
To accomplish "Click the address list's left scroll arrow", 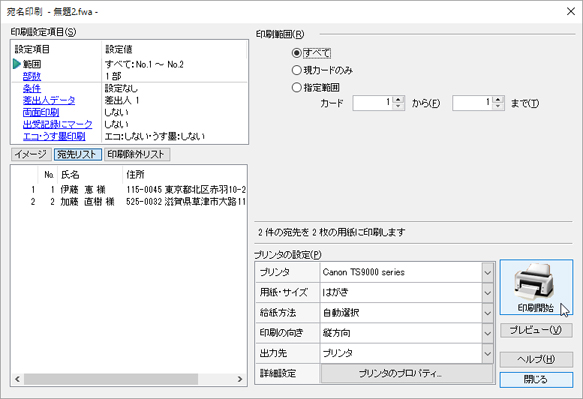I will (x=17, y=379).
